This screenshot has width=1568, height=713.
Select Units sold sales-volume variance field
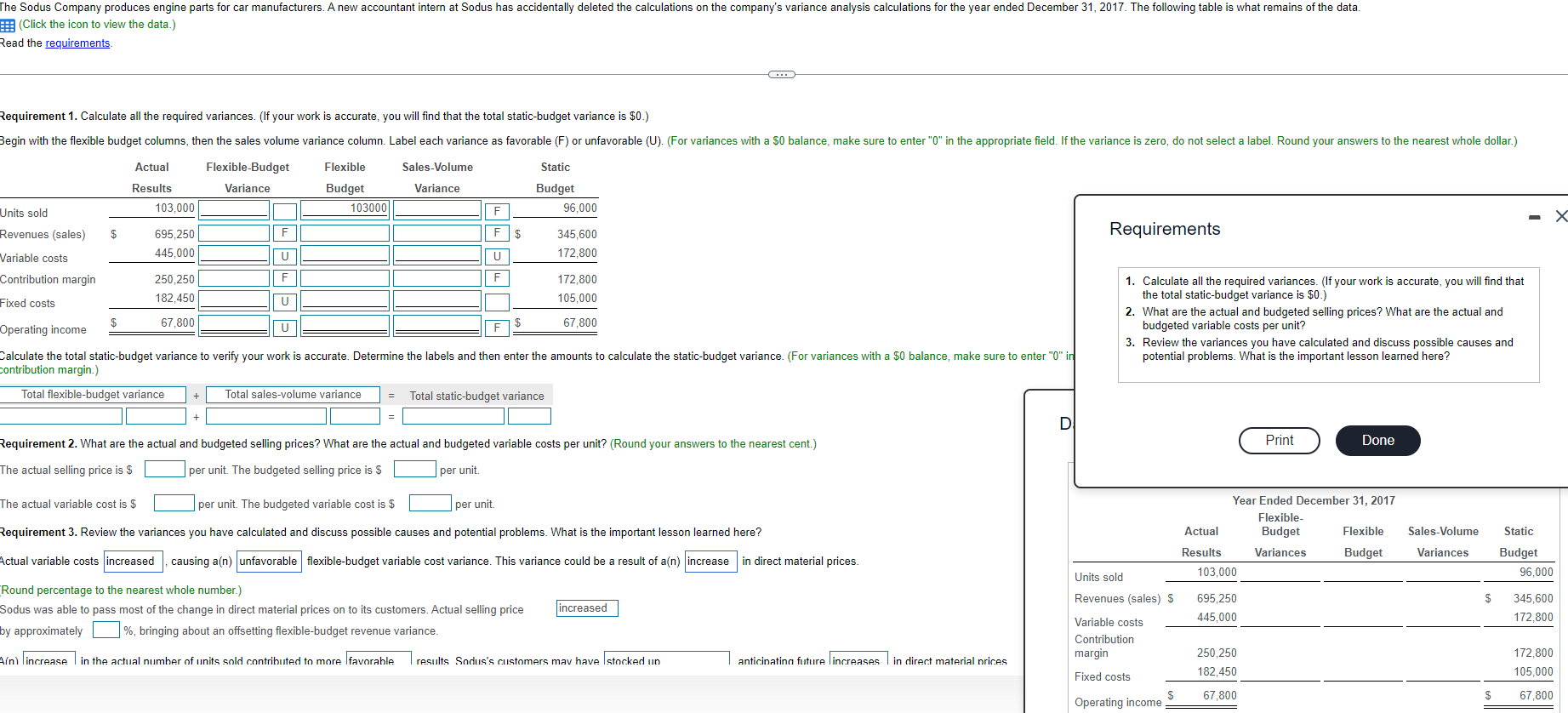(x=437, y=209)
